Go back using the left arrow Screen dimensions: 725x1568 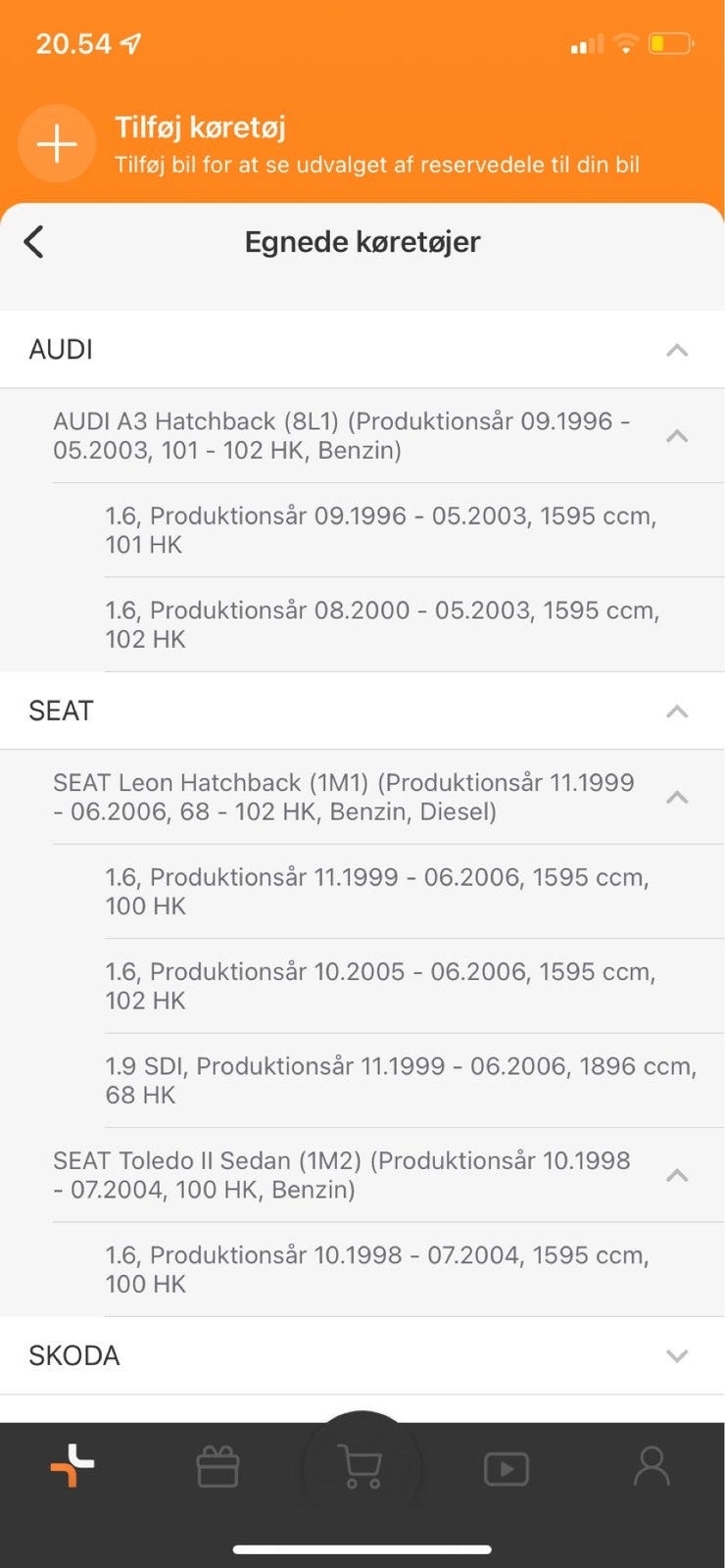pyautogui.click(x=34, y=242)
